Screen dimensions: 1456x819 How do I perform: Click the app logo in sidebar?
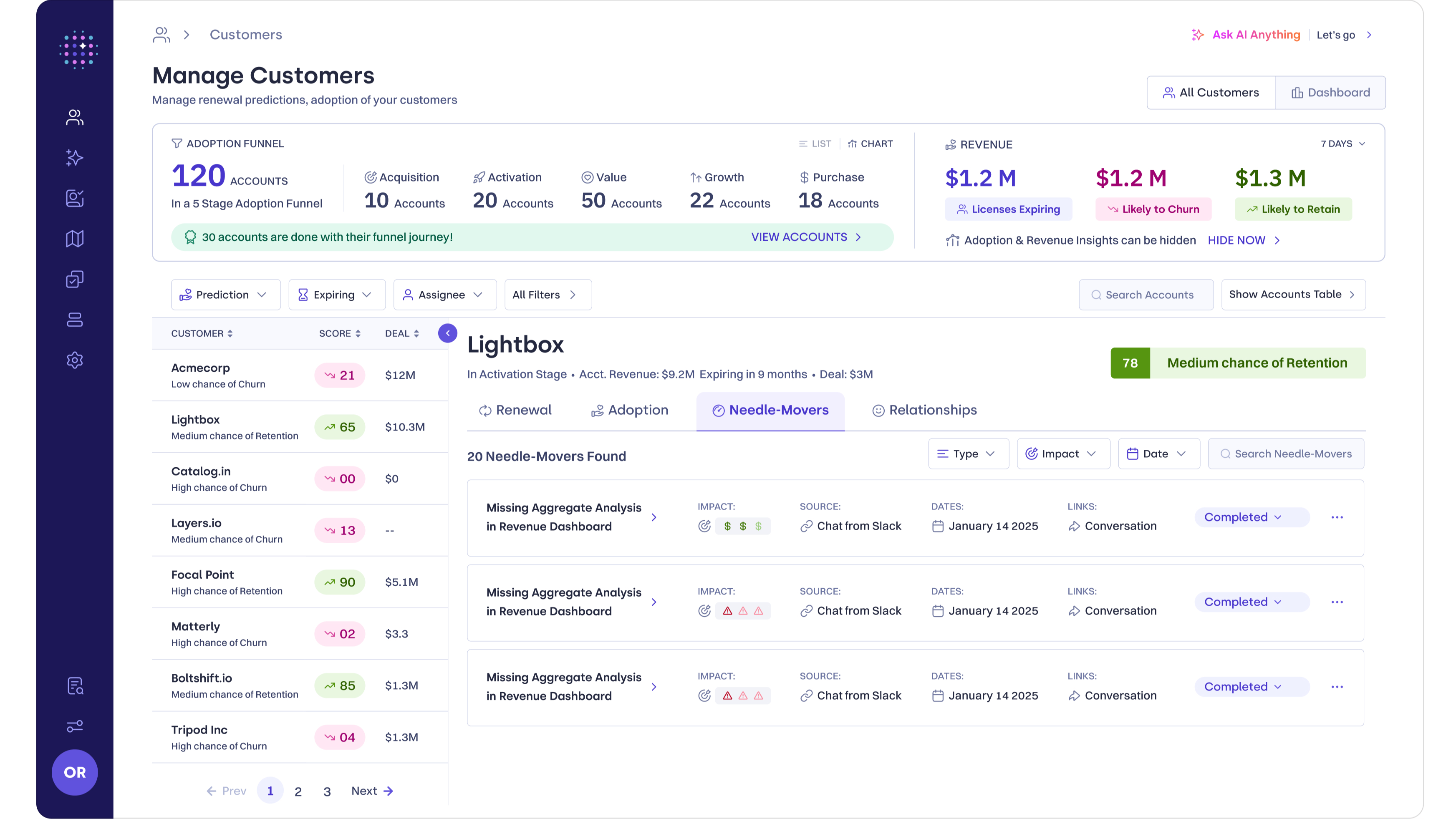78,50
